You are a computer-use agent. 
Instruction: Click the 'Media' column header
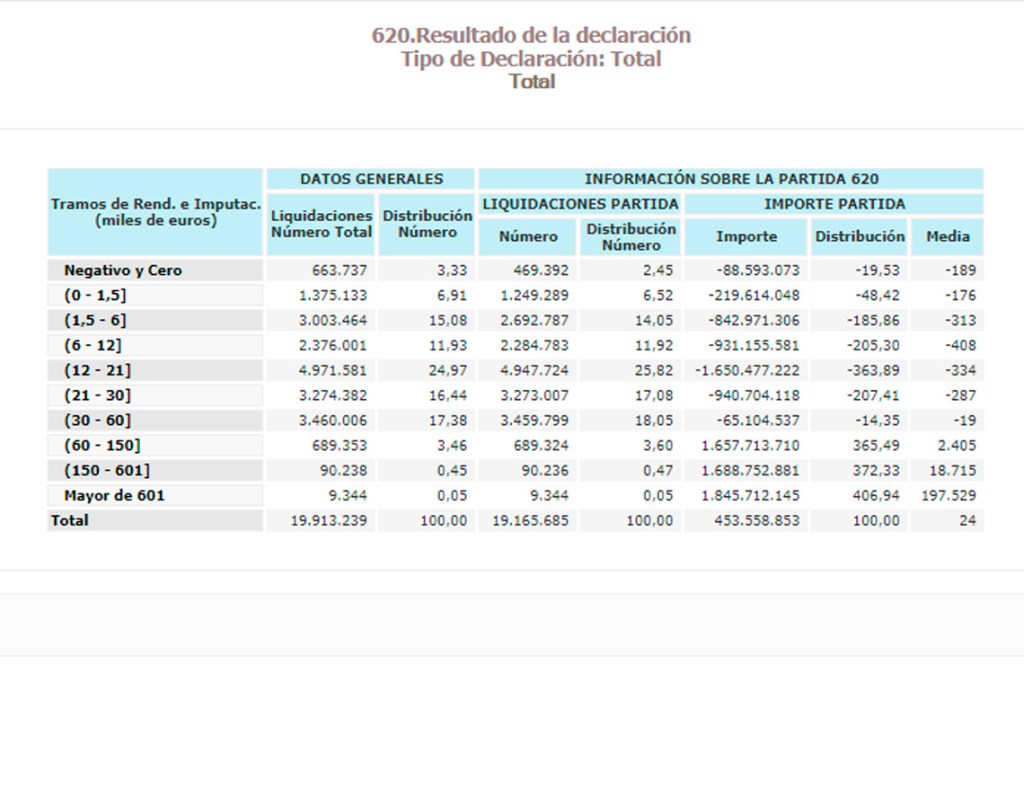[947, 237]
